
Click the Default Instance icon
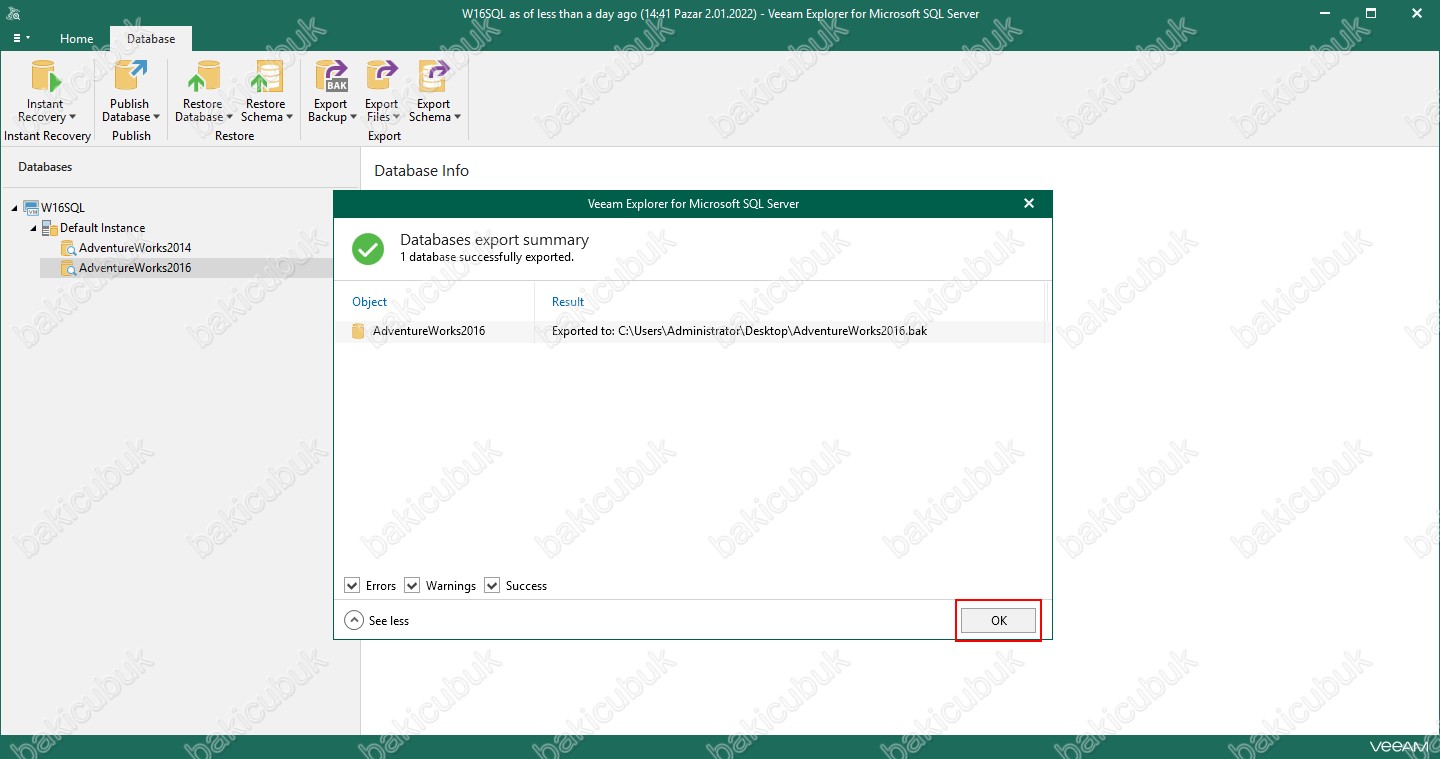tap(50, 228)
